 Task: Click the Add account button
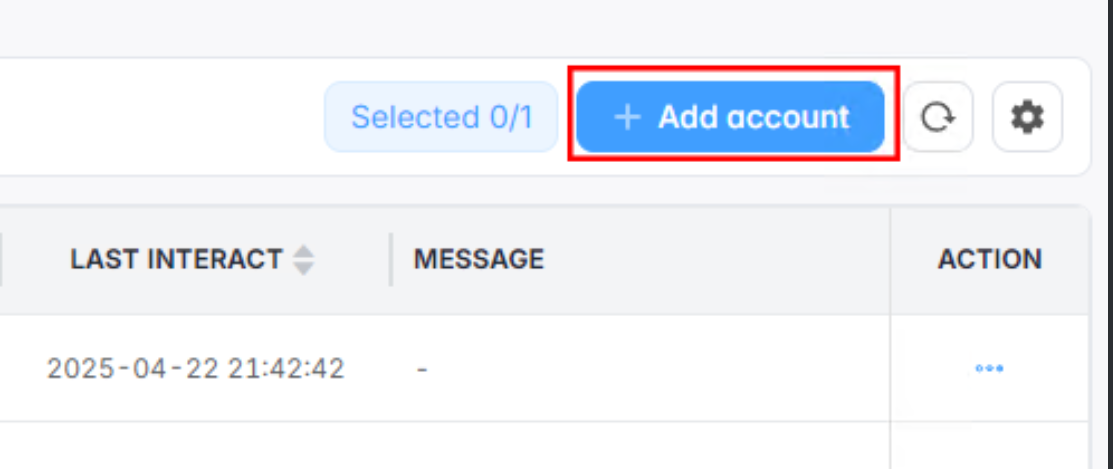coord(730,116)
